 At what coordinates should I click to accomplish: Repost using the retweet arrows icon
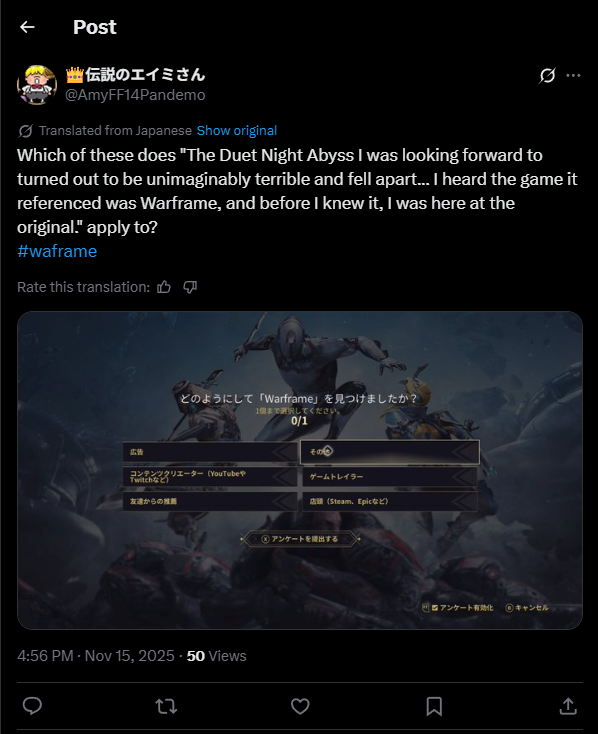coord(166,706)
